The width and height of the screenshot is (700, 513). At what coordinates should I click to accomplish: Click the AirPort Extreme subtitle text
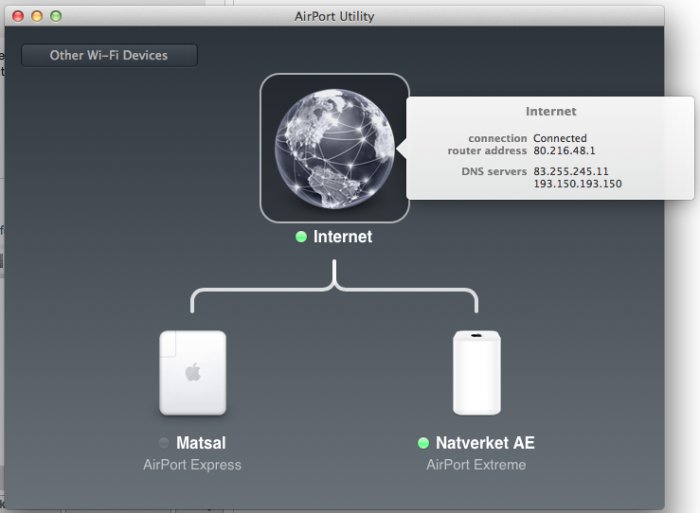click(476, 465)
